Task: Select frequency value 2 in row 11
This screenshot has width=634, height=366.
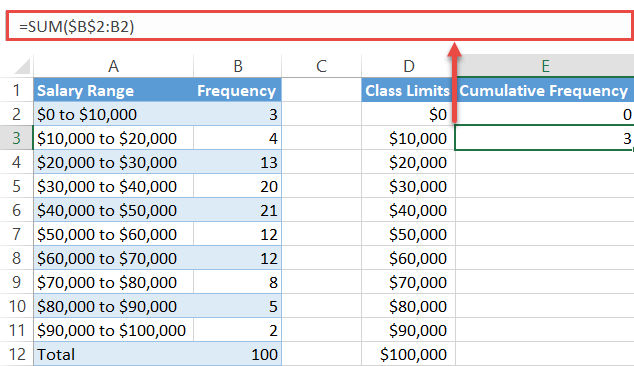Action: [x=238, y=330]
